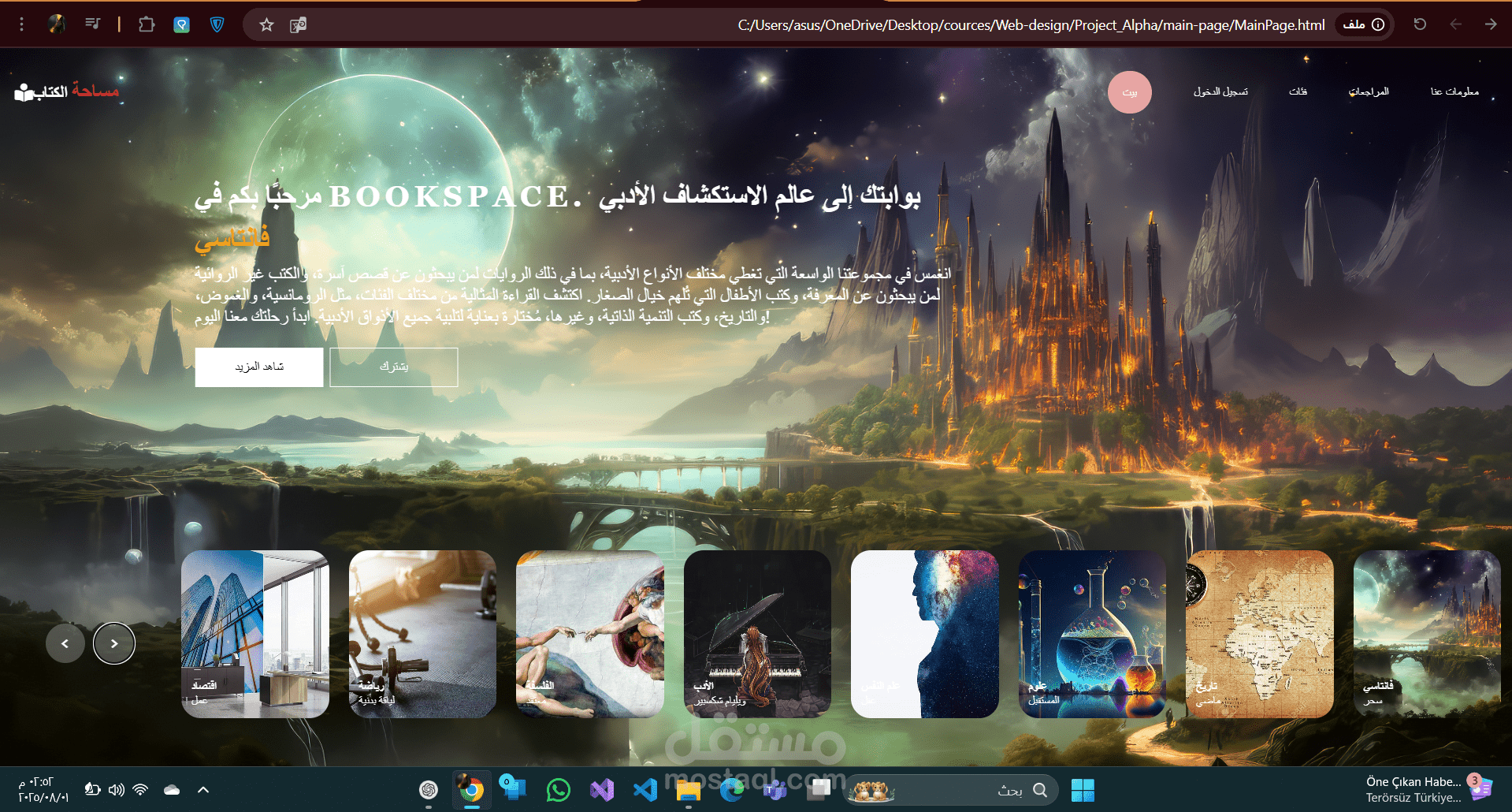Screen dimensions: 1512x812
Task: Select the الأدب literature piano card
Action: click(x=757, y=634)
